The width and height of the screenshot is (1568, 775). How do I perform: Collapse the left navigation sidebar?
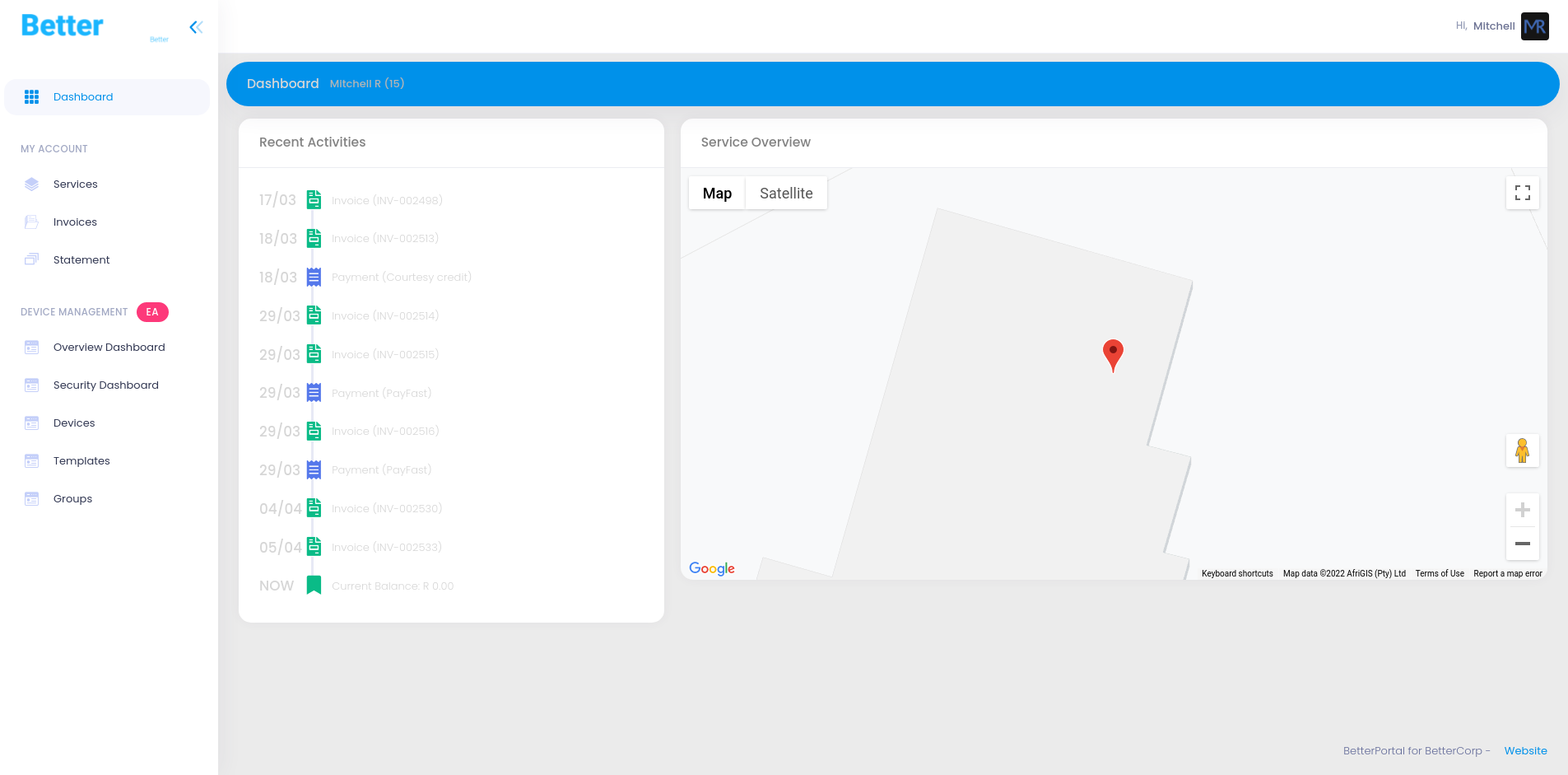point(196,26)
